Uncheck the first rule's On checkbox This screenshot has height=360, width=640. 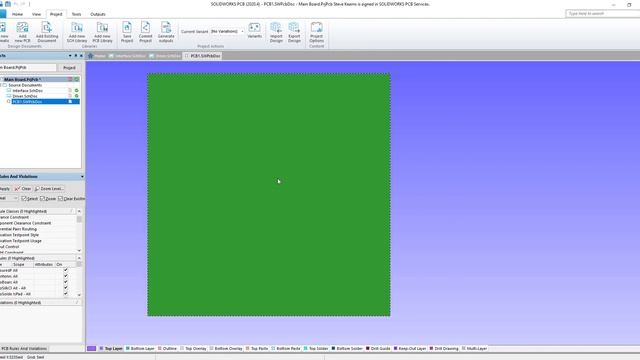click(x=66, y=270)
